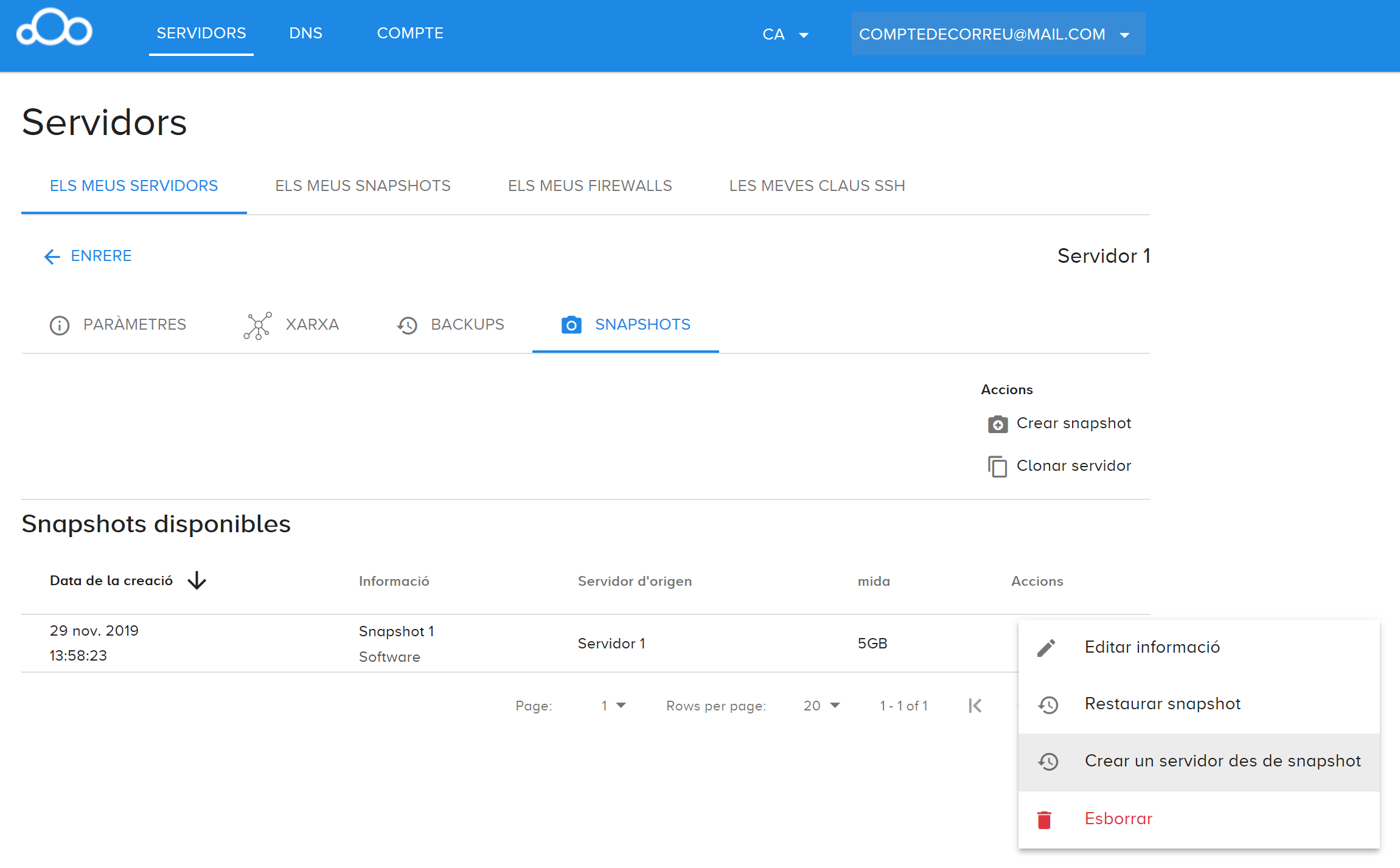Click the sort descending arrow icon
The height and width of the screenshot is (868, 1400).
coord(197,580)
